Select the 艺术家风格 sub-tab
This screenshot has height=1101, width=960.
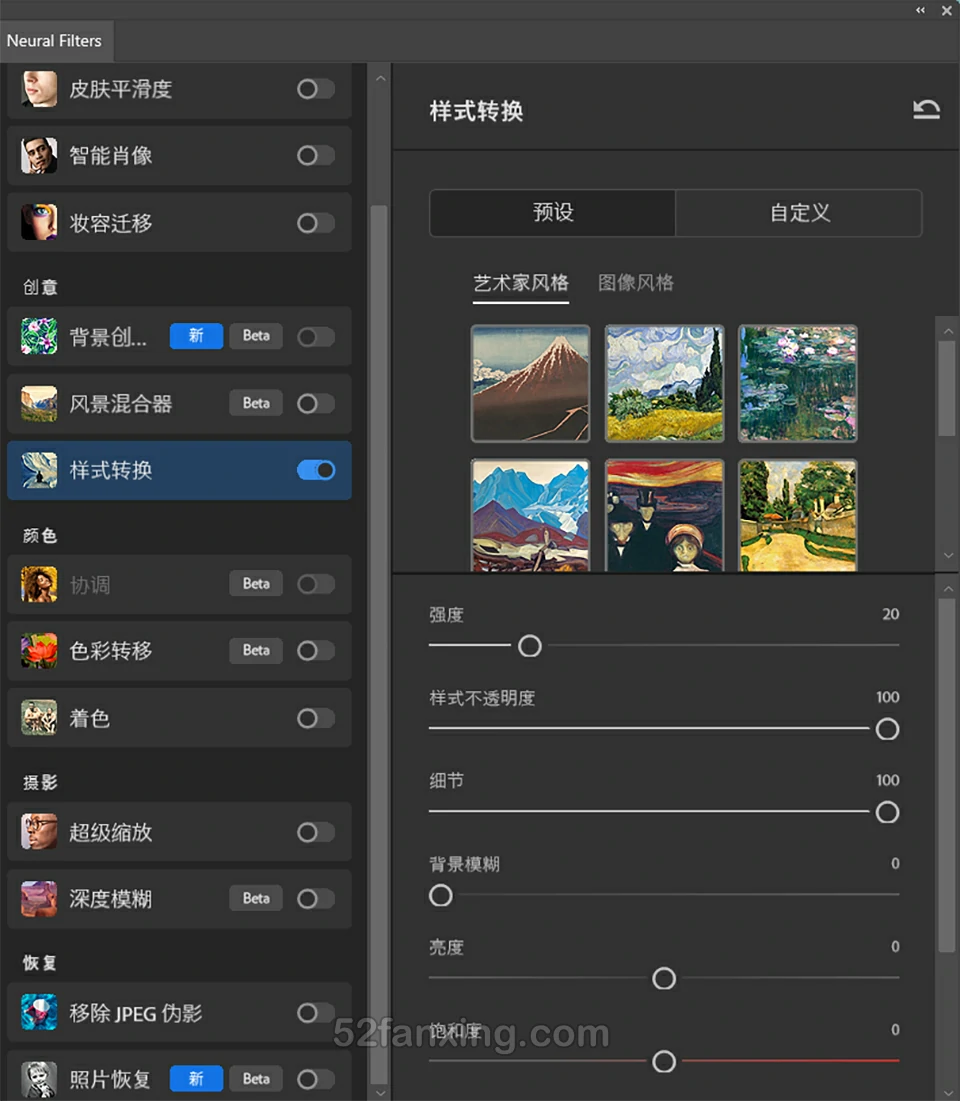[520, 283]
